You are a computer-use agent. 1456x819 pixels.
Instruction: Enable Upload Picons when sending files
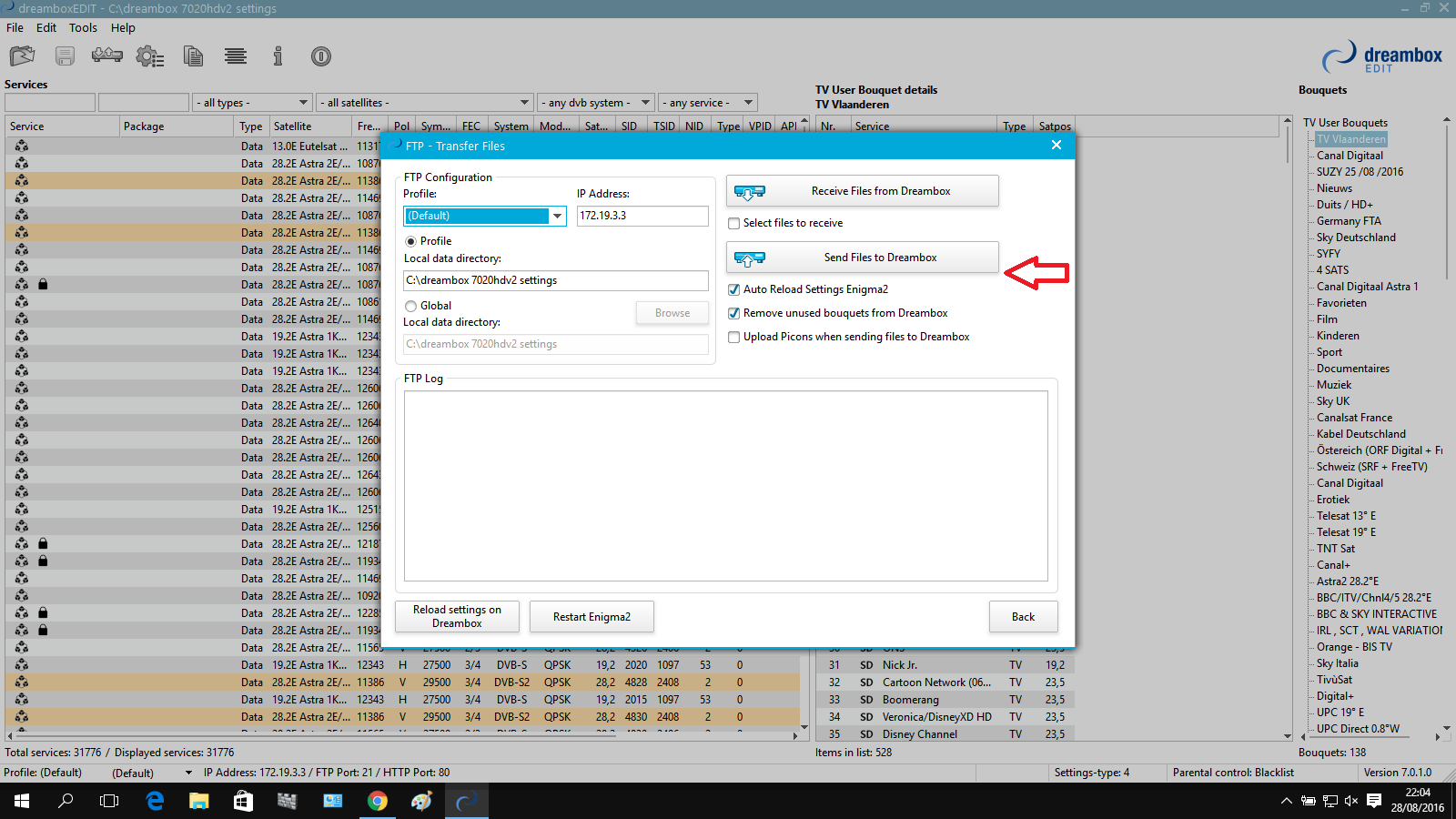[x=733, y=337]
